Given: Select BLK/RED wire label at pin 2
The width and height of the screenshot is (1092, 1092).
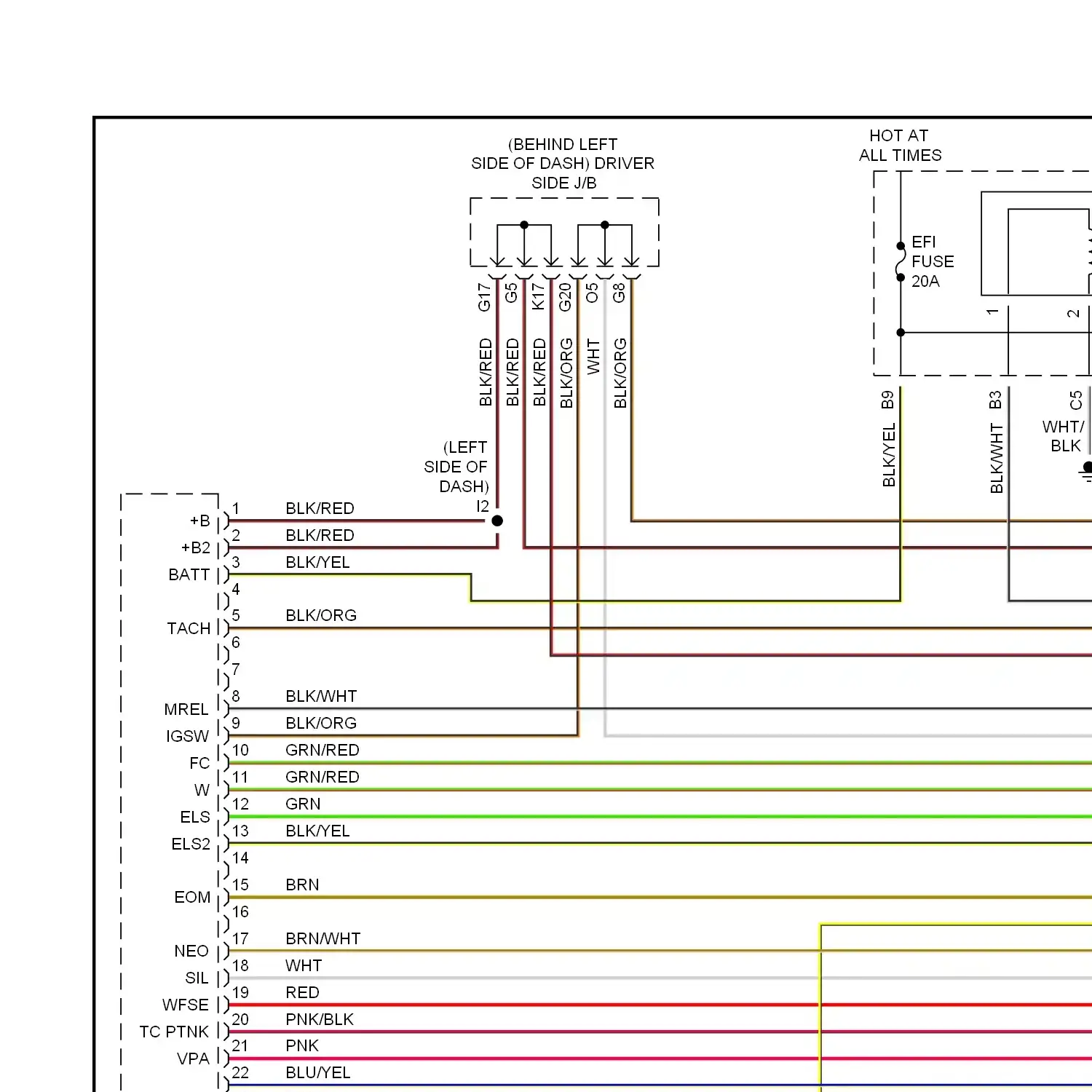Looking at the screenshot, I should click(x=320, y=536).
